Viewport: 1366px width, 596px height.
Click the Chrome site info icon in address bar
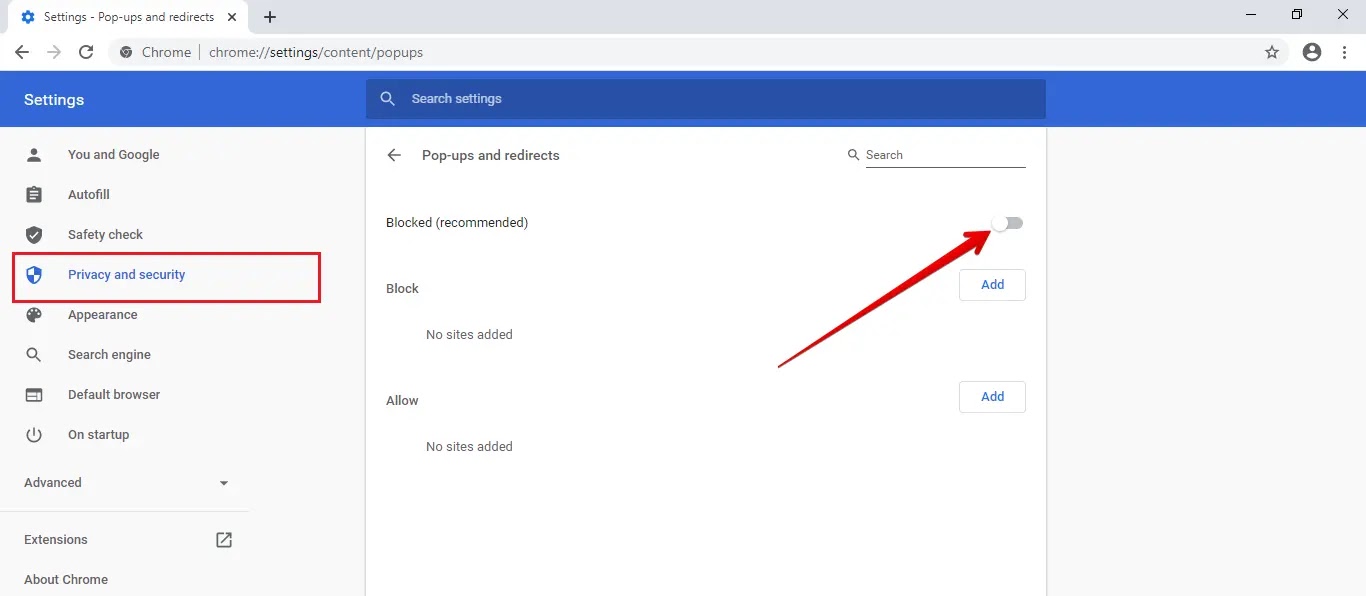pos(126,52)
